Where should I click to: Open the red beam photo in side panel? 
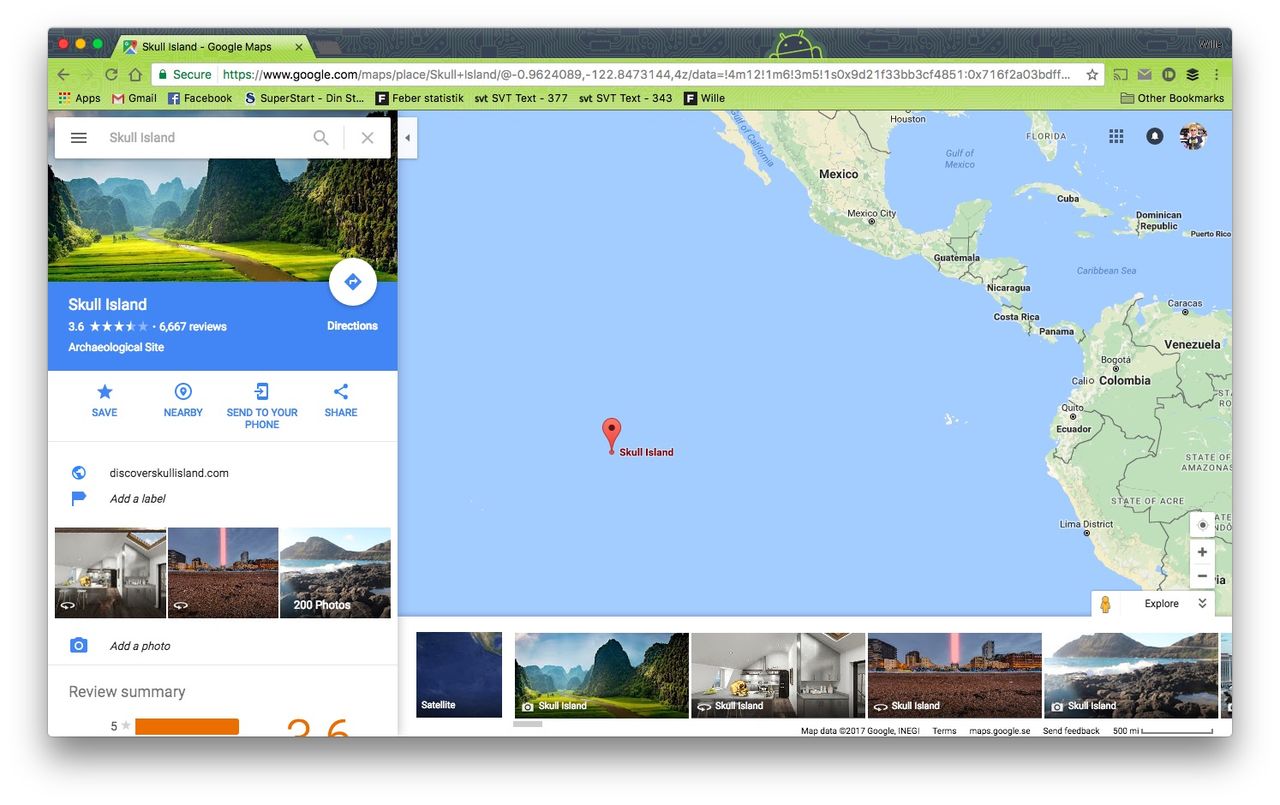coord(223,573)
